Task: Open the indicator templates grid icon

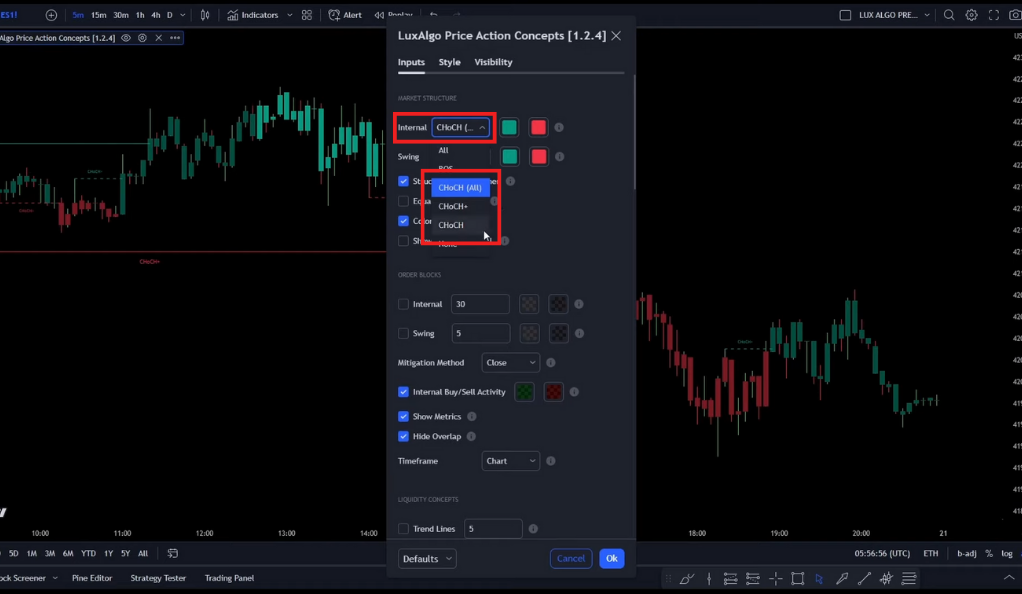Action: tap(307, 15)
